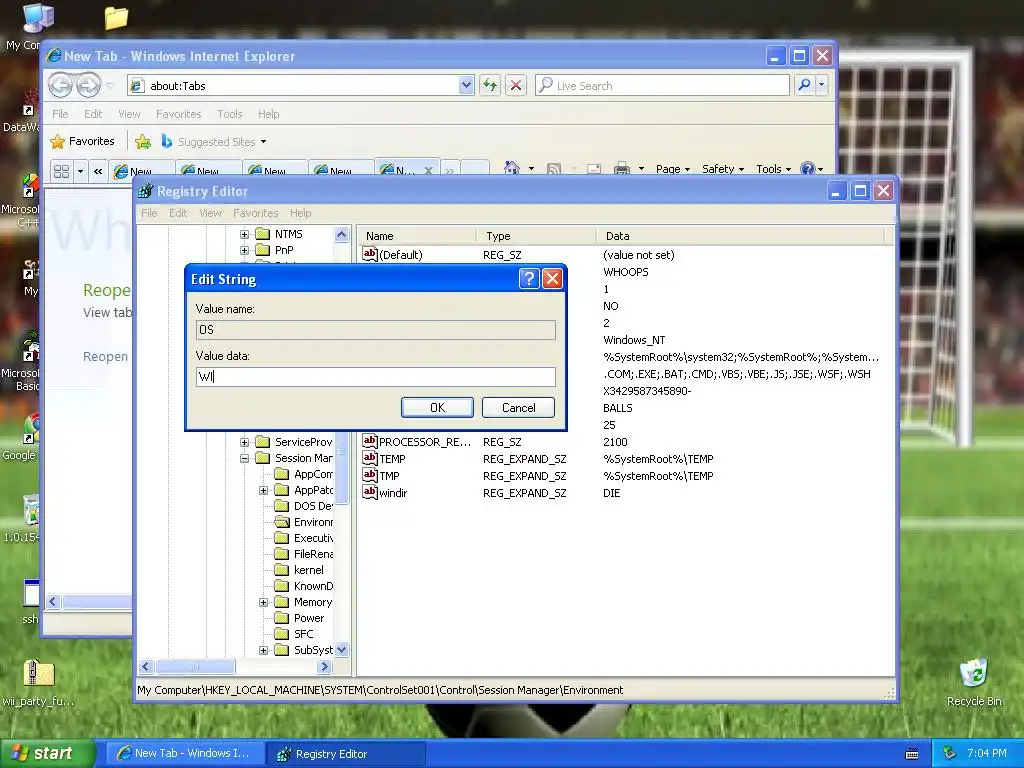
Task: Click the registry tree's horizontal scrollbar thumb
Action: pyautogui.click(x=195, y=667)
